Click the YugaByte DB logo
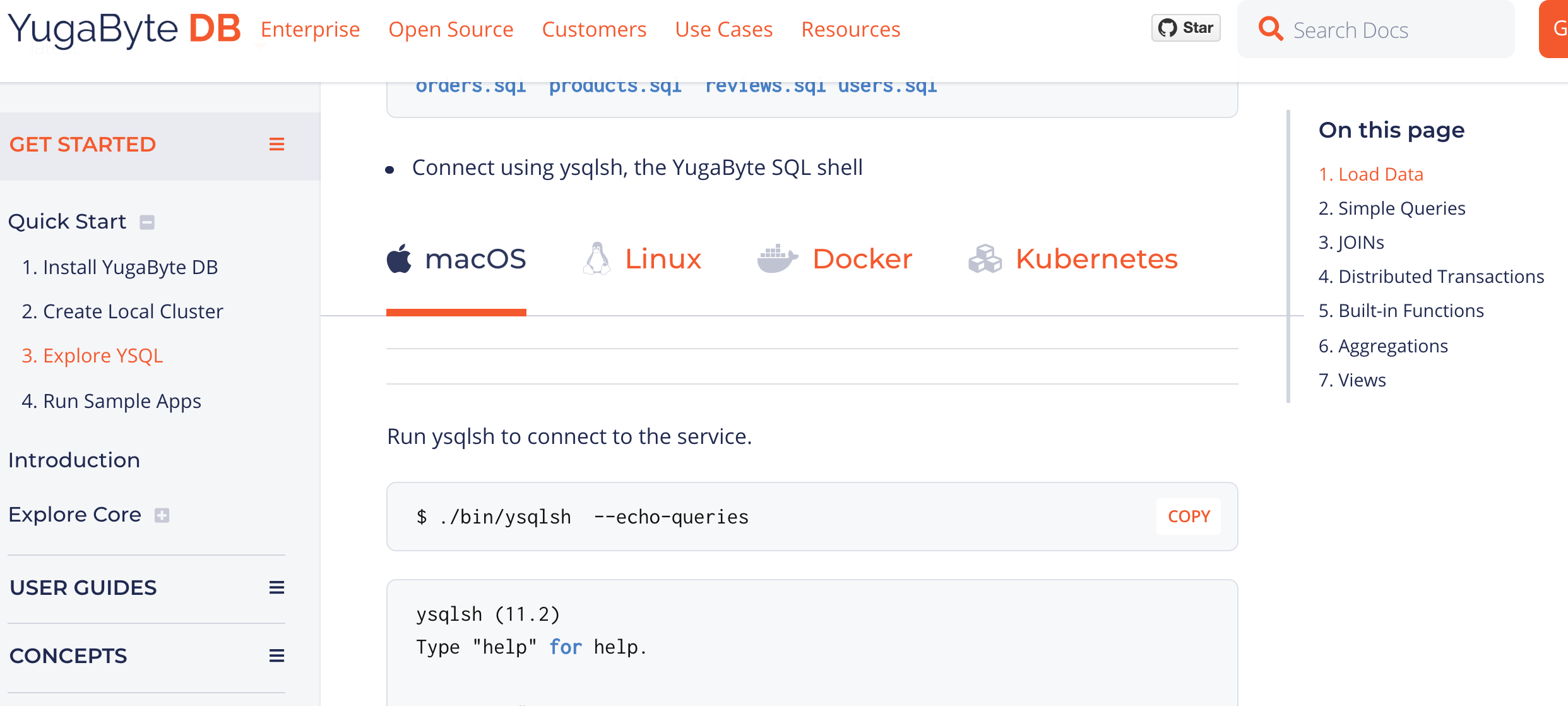 click(x=124, y=29)
